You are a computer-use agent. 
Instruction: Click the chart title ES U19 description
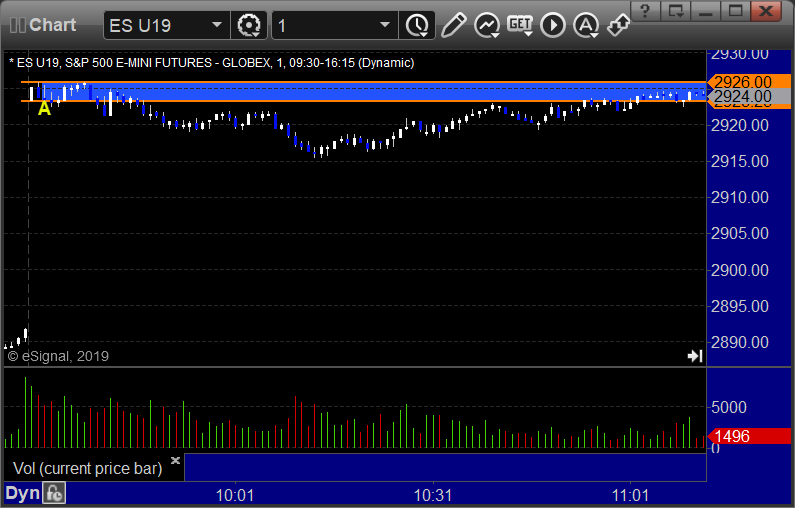(211, 63)
